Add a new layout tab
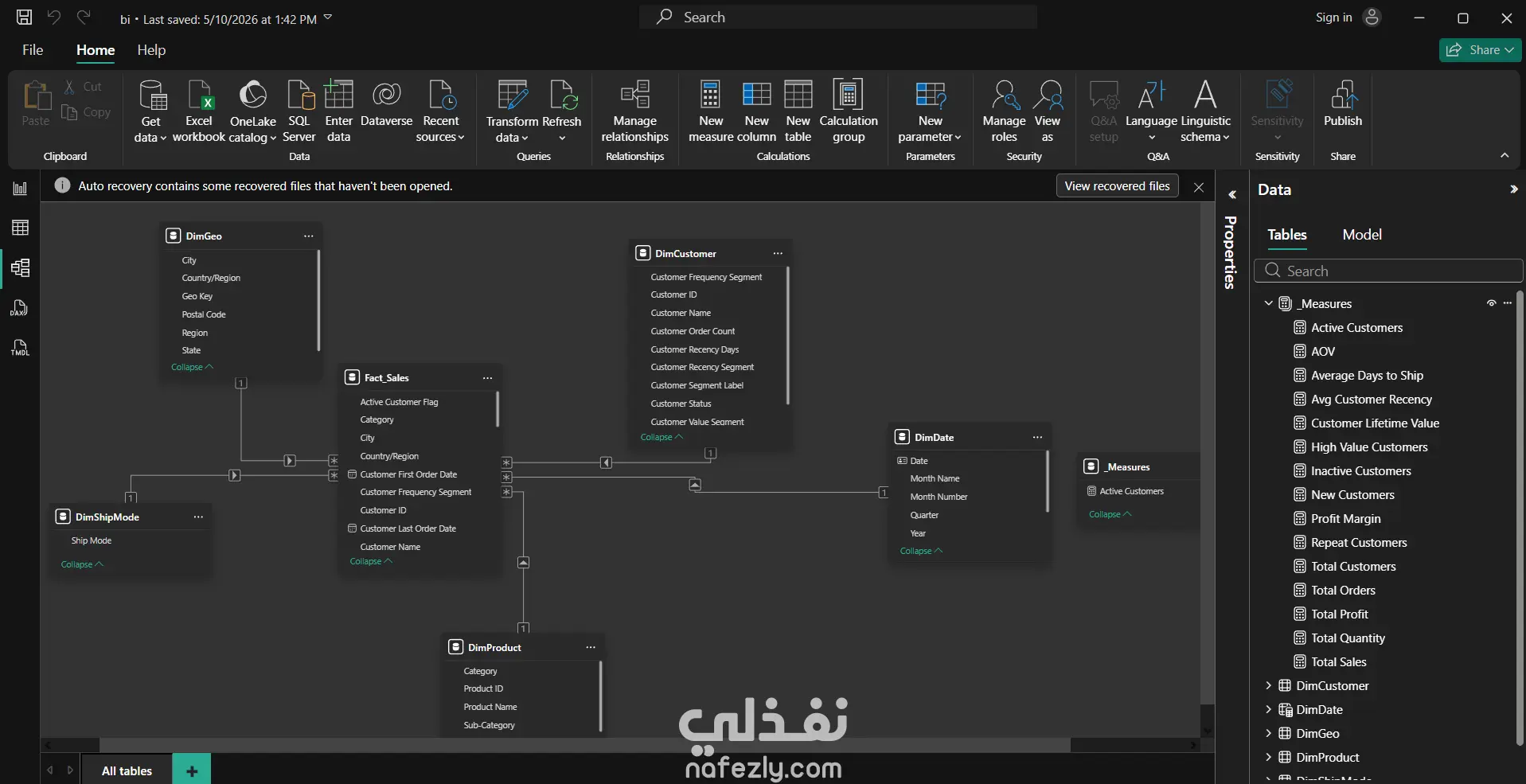The width and height of the screenshot is (1526, 784). click(192, 770)
